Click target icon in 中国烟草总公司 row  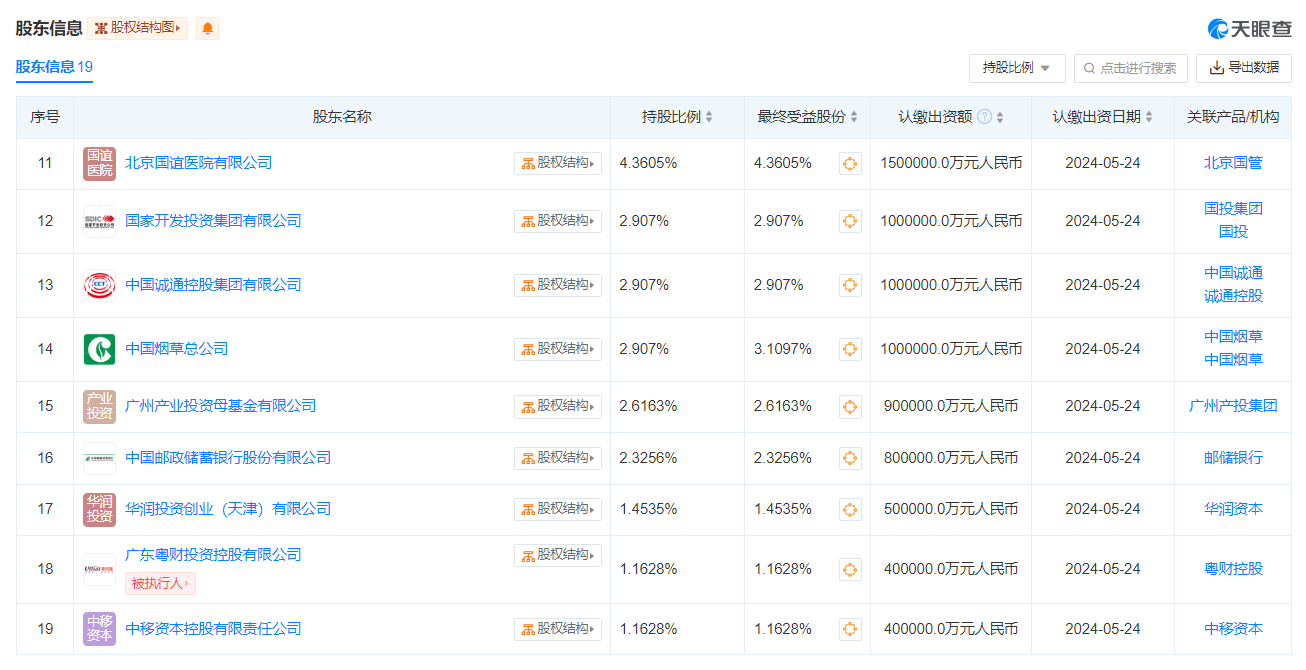click(850, 349)
